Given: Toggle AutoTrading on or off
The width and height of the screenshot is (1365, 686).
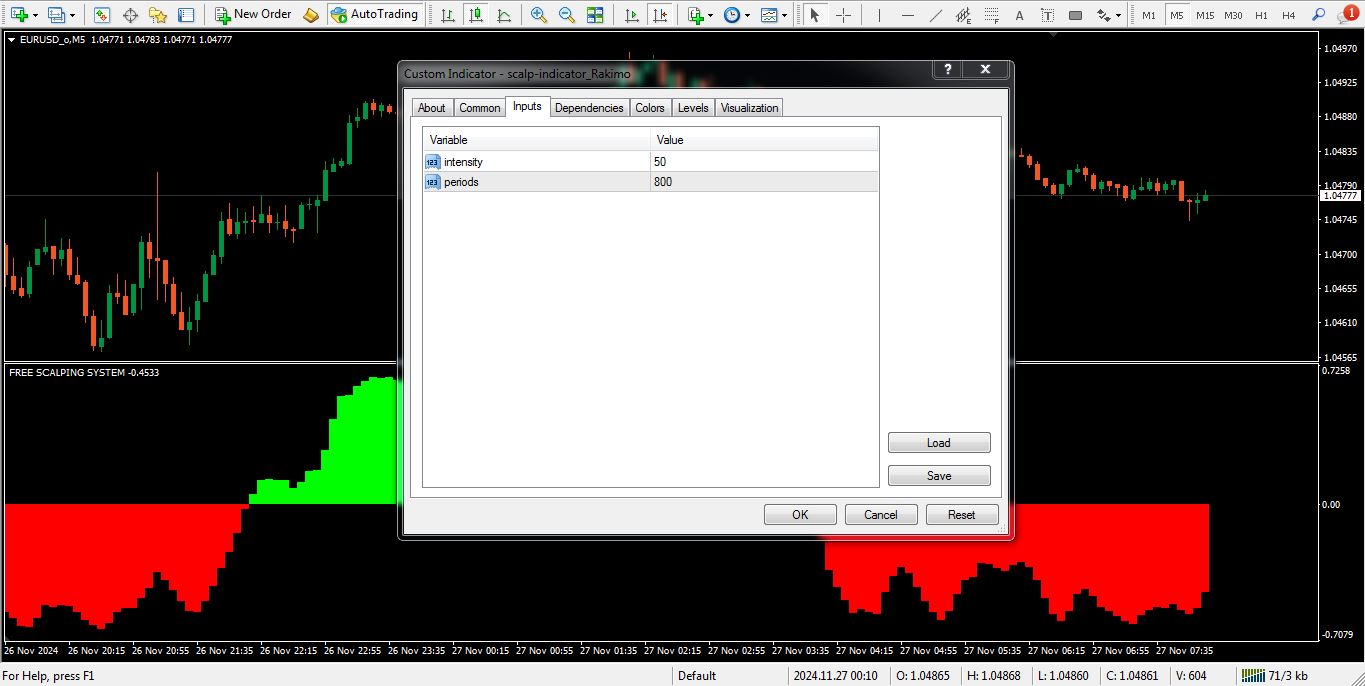Looking at the screenshot, I should pyautogui.click(x=374, y=15).
